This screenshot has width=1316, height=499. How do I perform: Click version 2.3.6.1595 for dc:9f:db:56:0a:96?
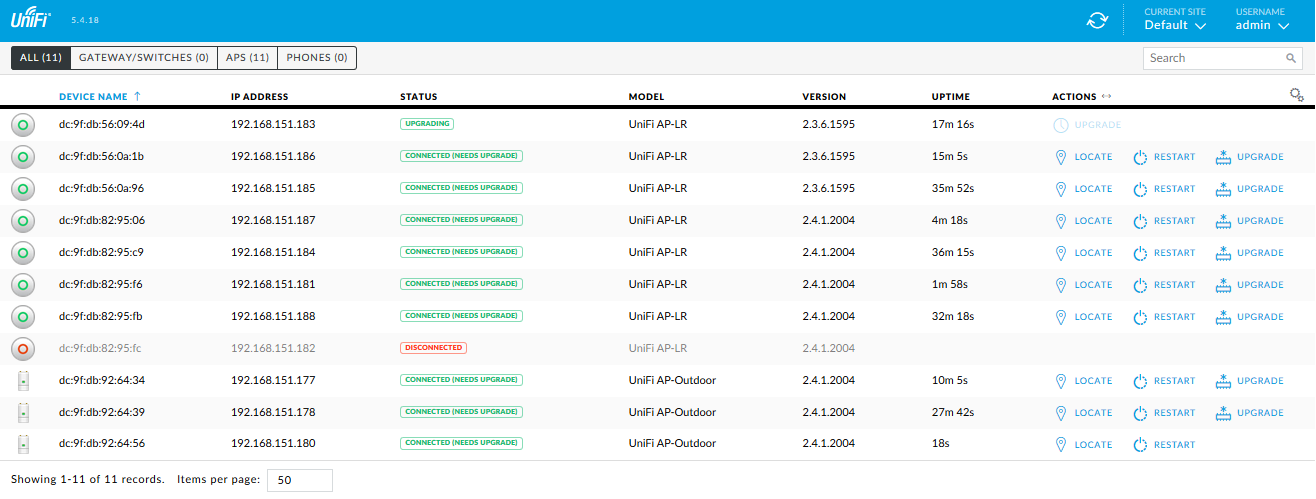828,189
